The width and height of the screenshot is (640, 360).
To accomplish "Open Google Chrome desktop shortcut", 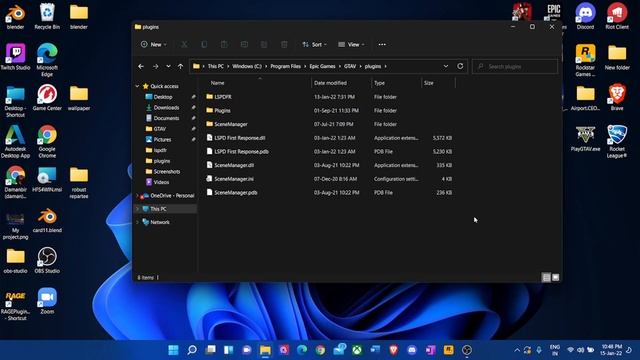I will (47, 141).
